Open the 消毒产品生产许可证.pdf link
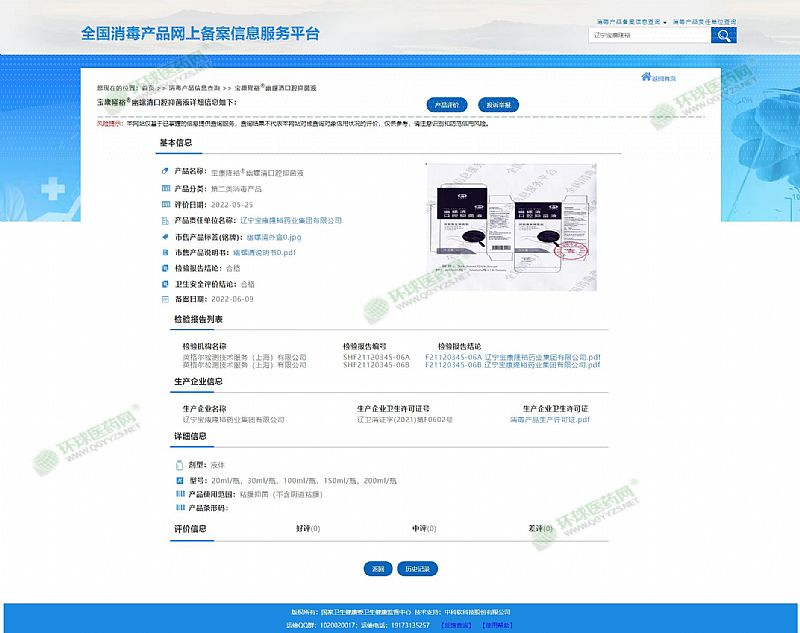Image resolution: width=800 pixels, height=633 pixels. pyautogui.click(x=550, y=420)
